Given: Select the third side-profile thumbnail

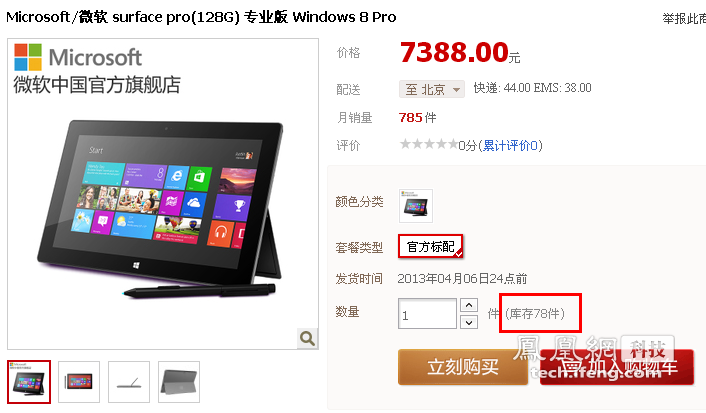Looking at the screenshot, I should click(x=129, y=382).
